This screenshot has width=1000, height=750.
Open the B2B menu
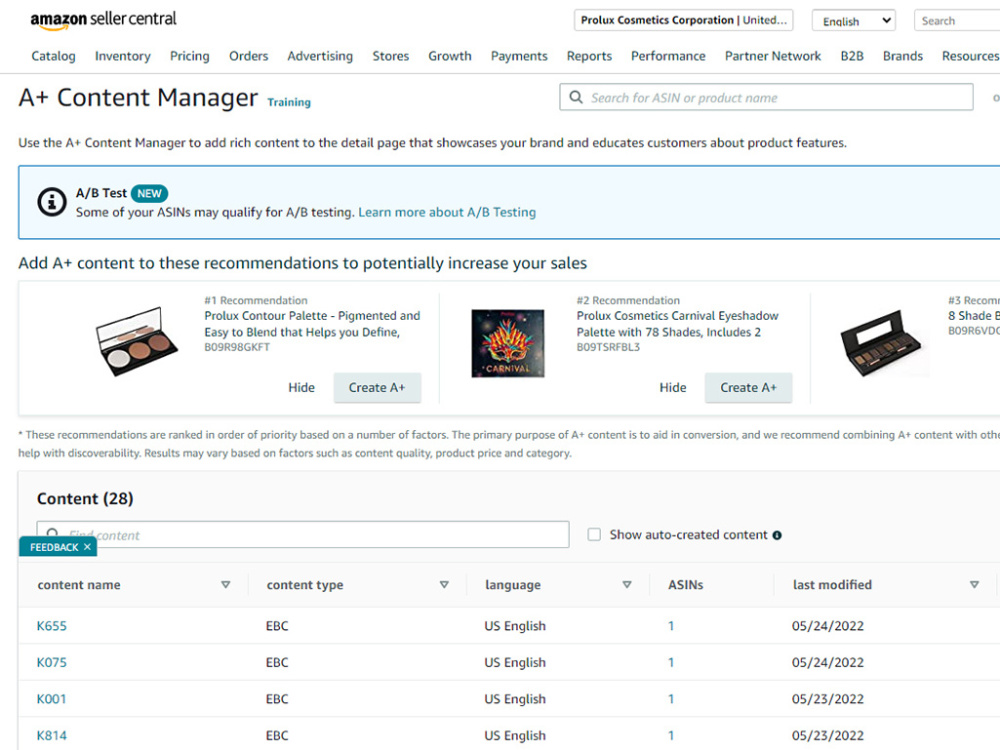pos(852,56)
